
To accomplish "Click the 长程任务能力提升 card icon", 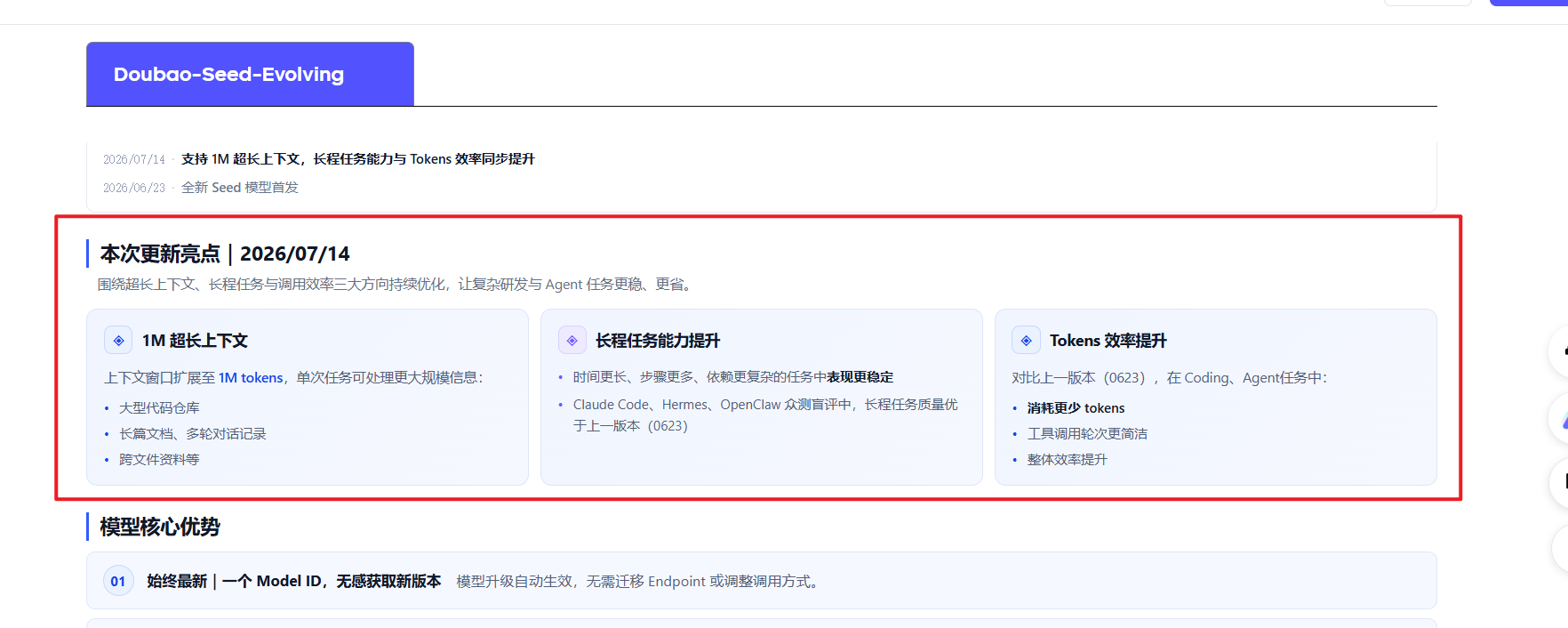I will 572,341.
